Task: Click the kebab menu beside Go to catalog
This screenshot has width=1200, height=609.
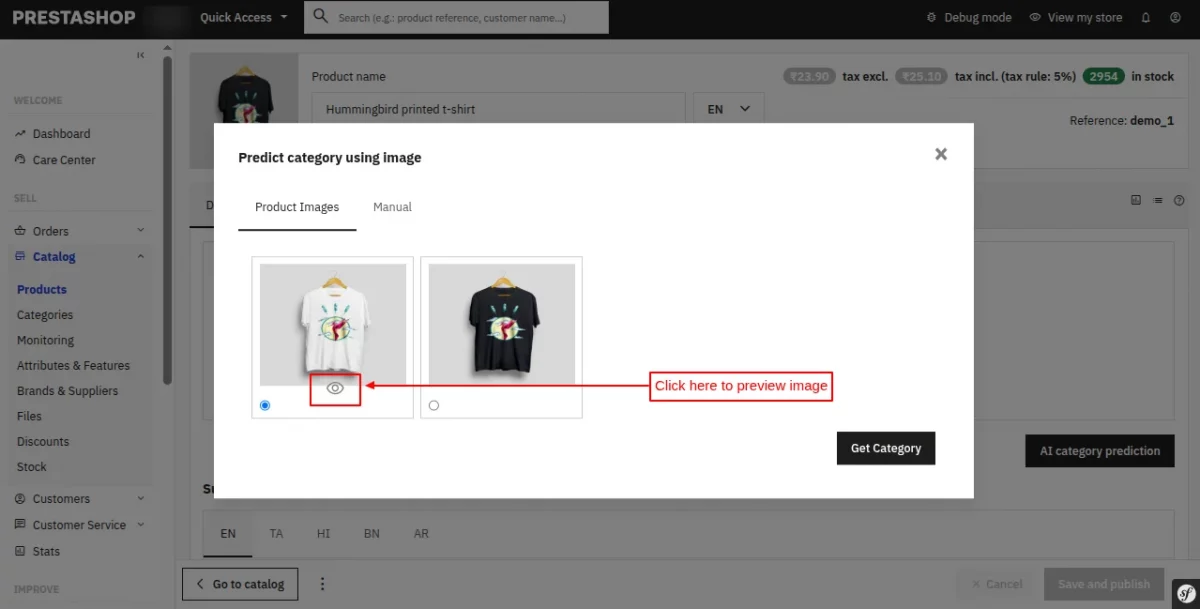Action: 322,583
